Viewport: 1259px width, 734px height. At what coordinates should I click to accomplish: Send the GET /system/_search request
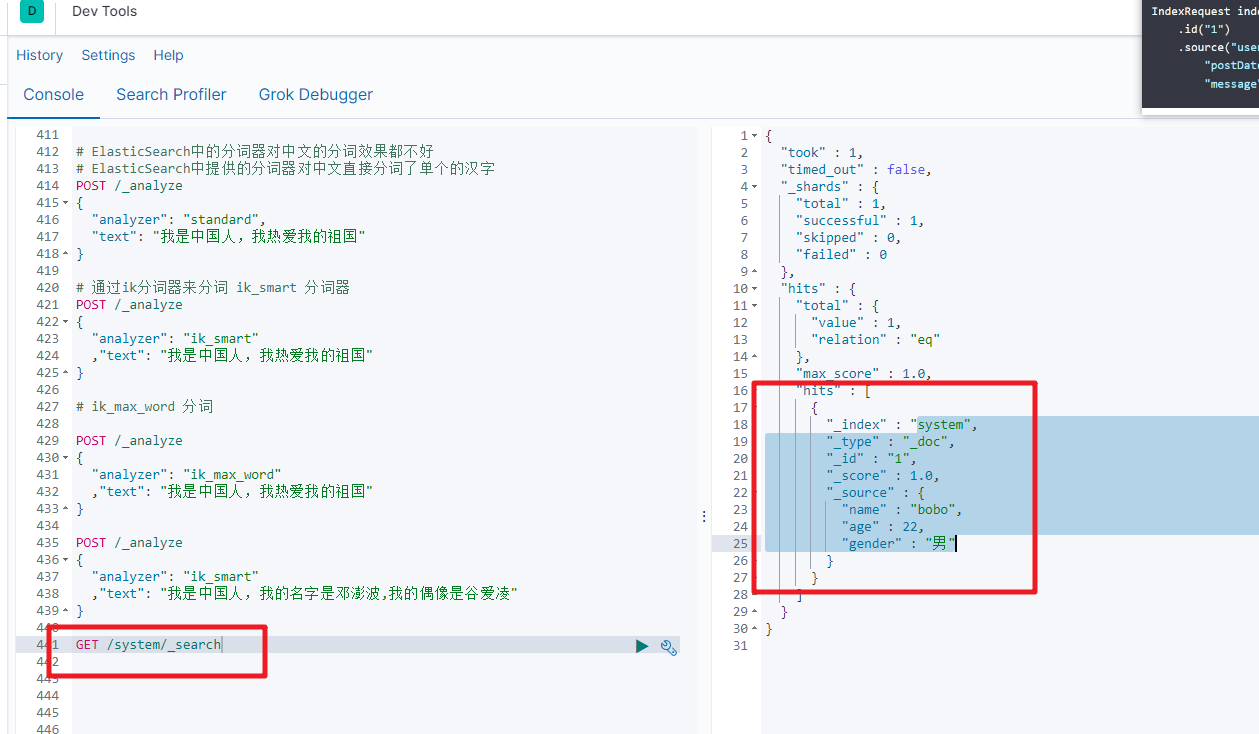642,646
